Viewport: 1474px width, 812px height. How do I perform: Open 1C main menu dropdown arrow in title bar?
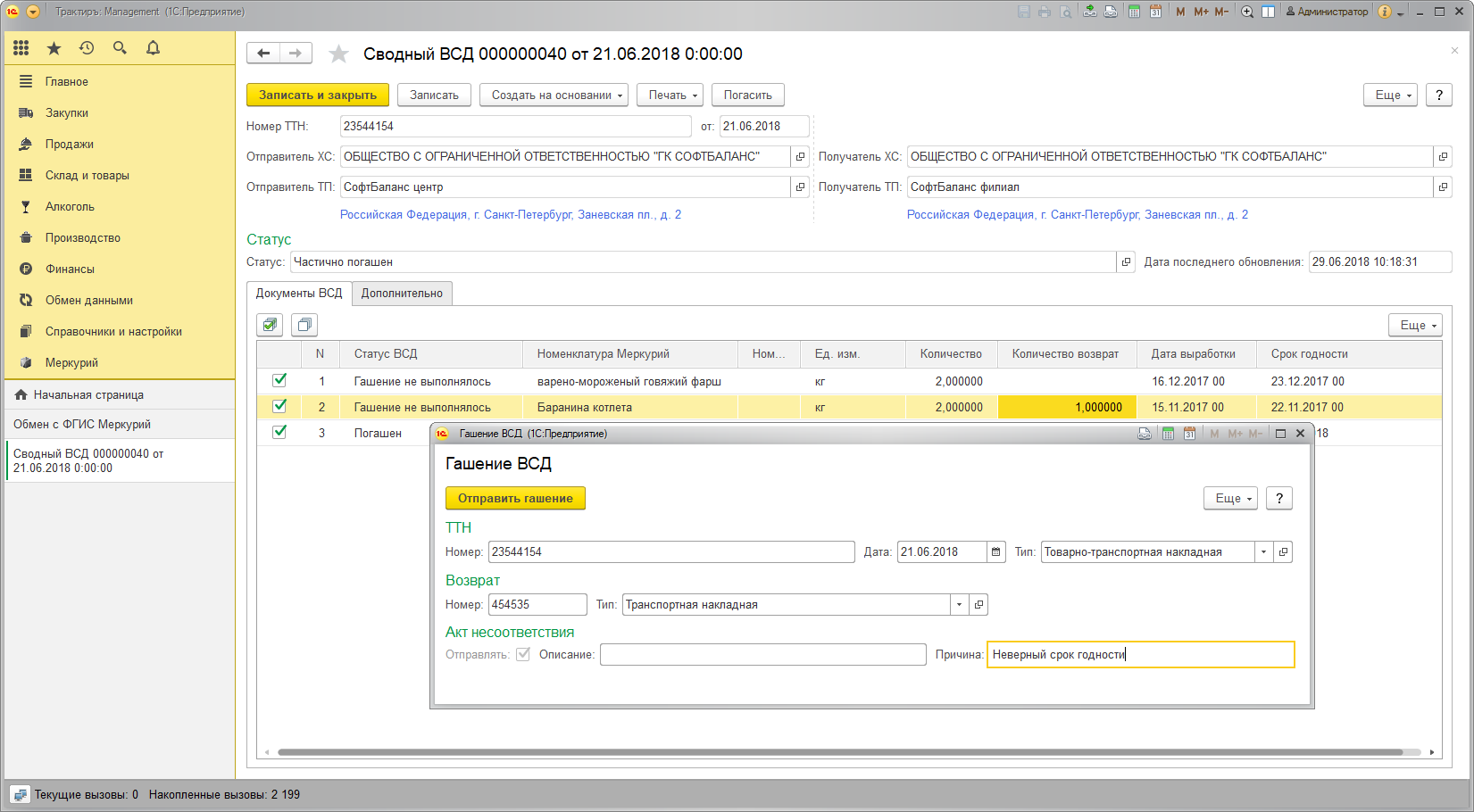click(x=33, y=12)
